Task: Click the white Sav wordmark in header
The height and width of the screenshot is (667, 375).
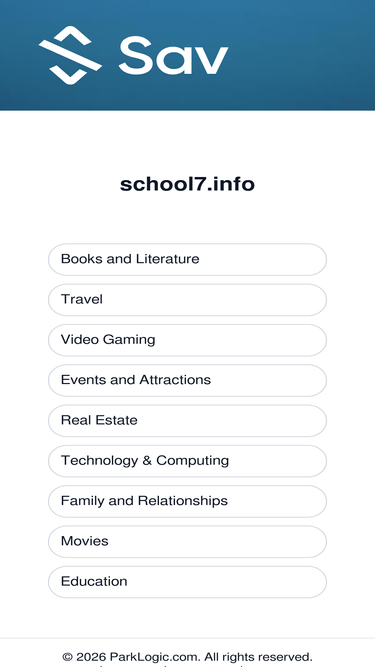Action: (173, 56)
